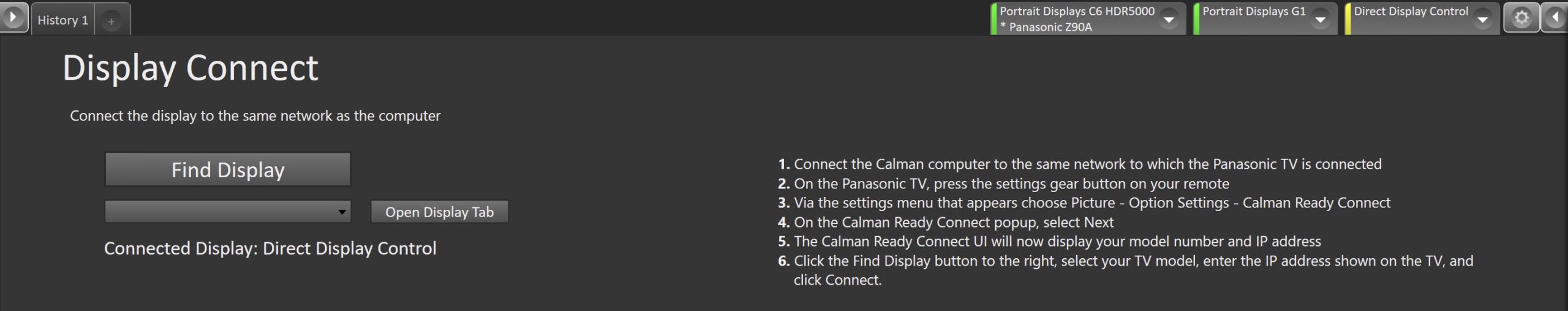Open the Portrait Displays G1 source tab
Viewport: 1568px width, 311px height.
click(1253, 11)
